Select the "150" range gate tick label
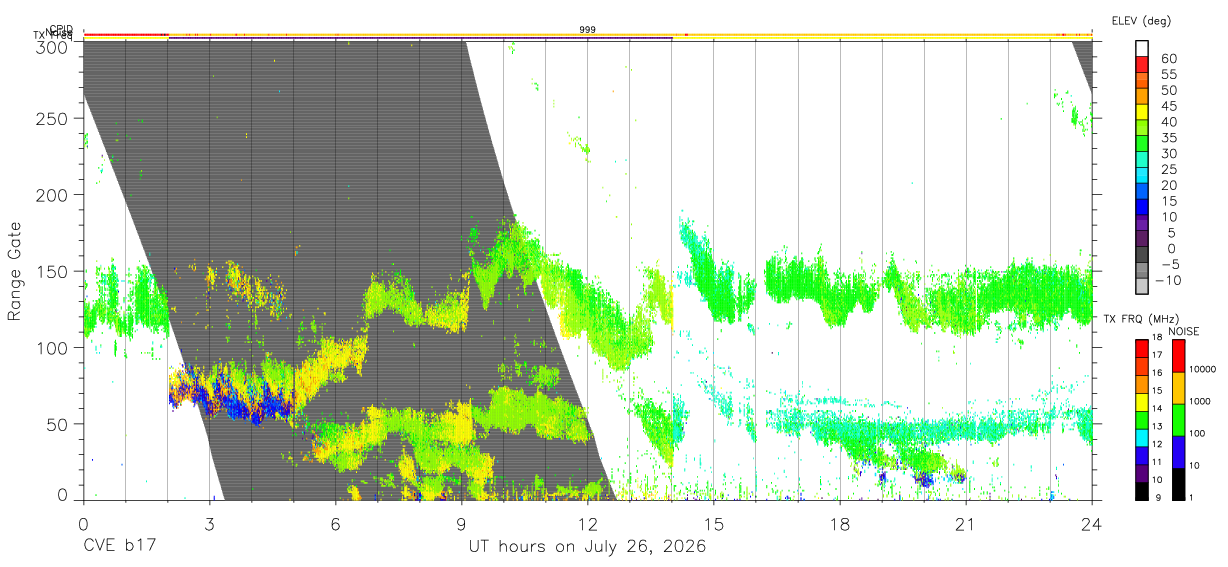Viewport: 1228px width, 567px height. [51, 271]
